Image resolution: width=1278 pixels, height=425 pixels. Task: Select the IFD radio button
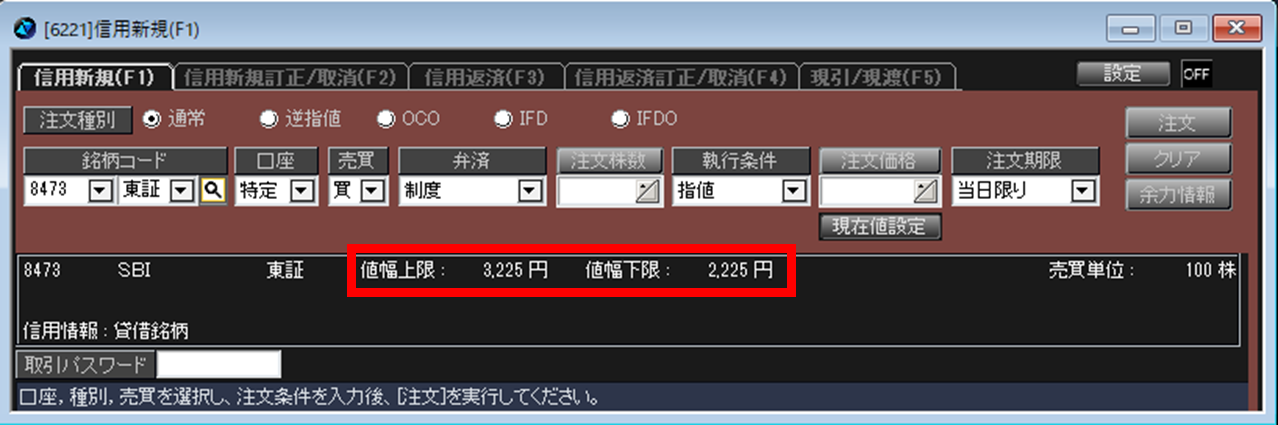(x=503, y=119)
